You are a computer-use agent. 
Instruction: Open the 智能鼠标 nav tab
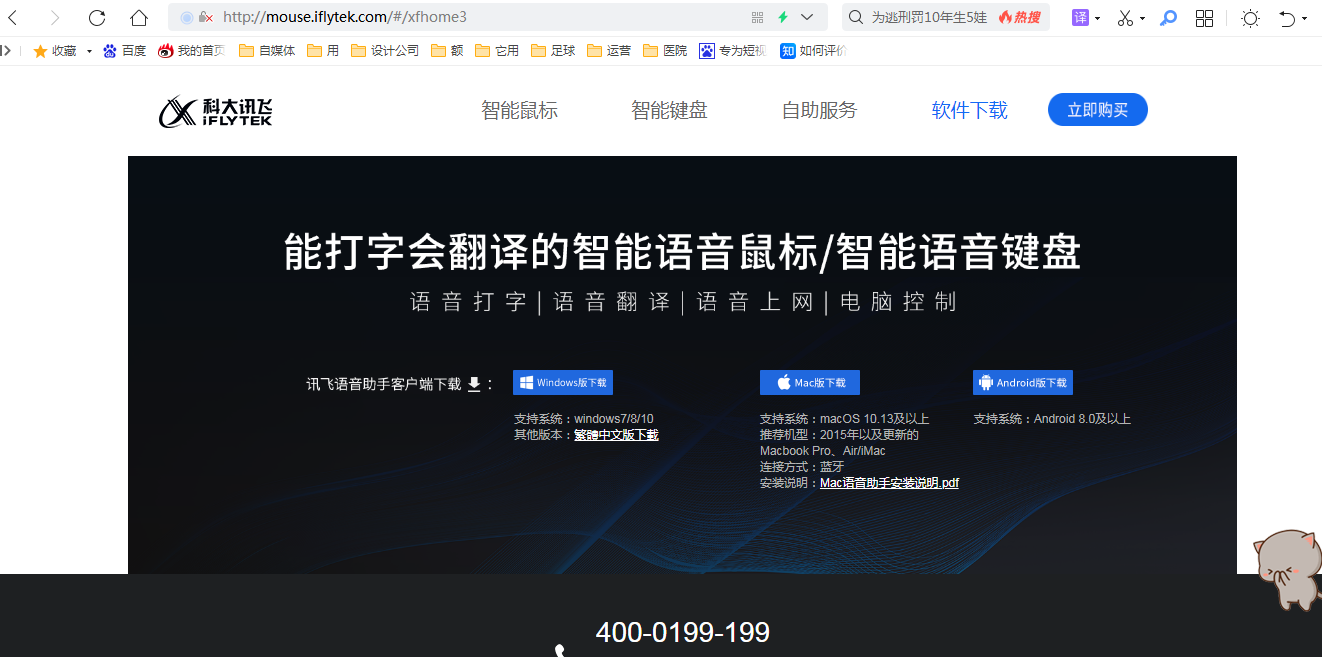click(519, 110)
